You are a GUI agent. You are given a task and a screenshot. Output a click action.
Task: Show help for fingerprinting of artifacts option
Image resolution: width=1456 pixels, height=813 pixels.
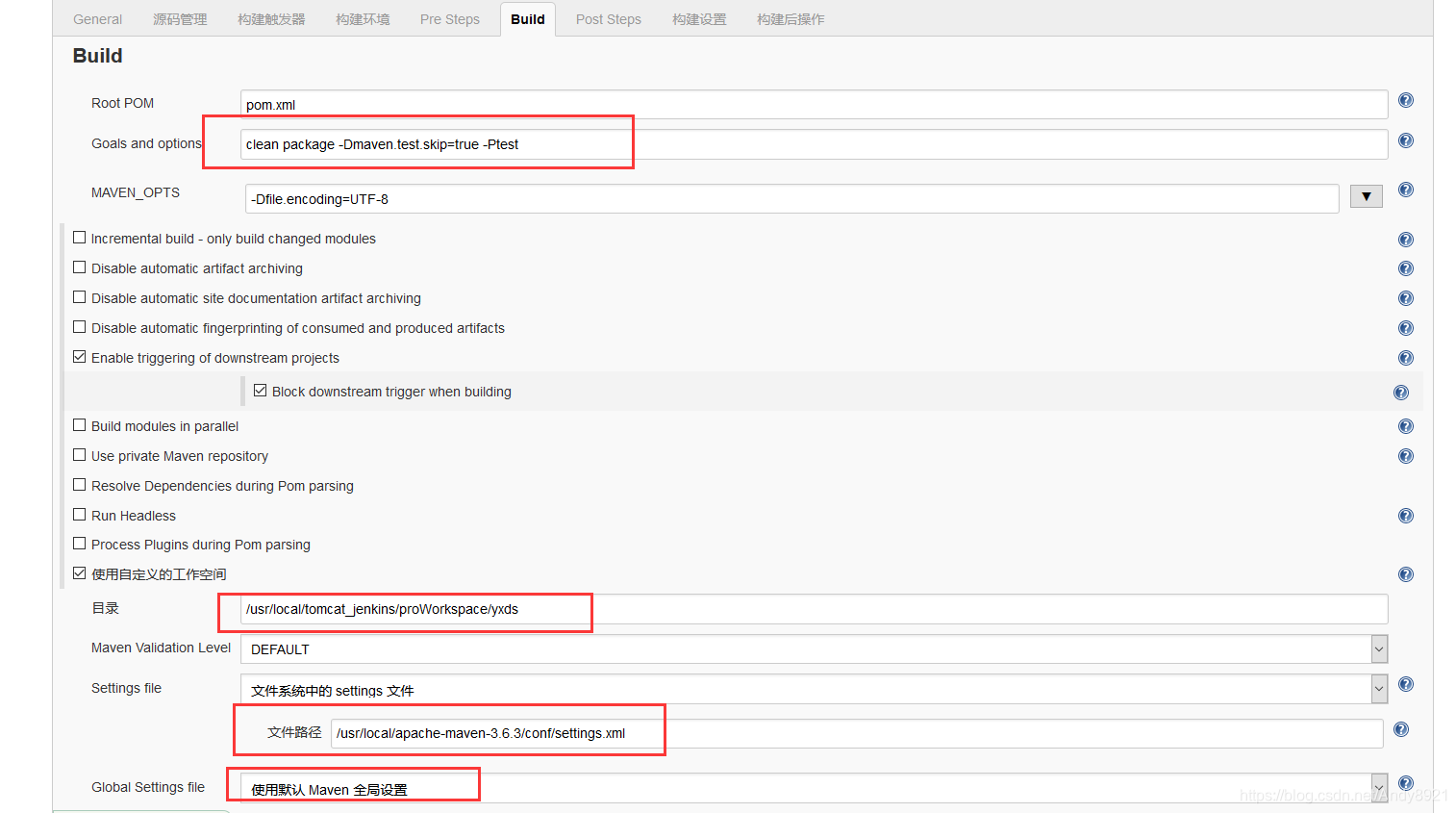pyautogui.click(x=1405, y=328)
